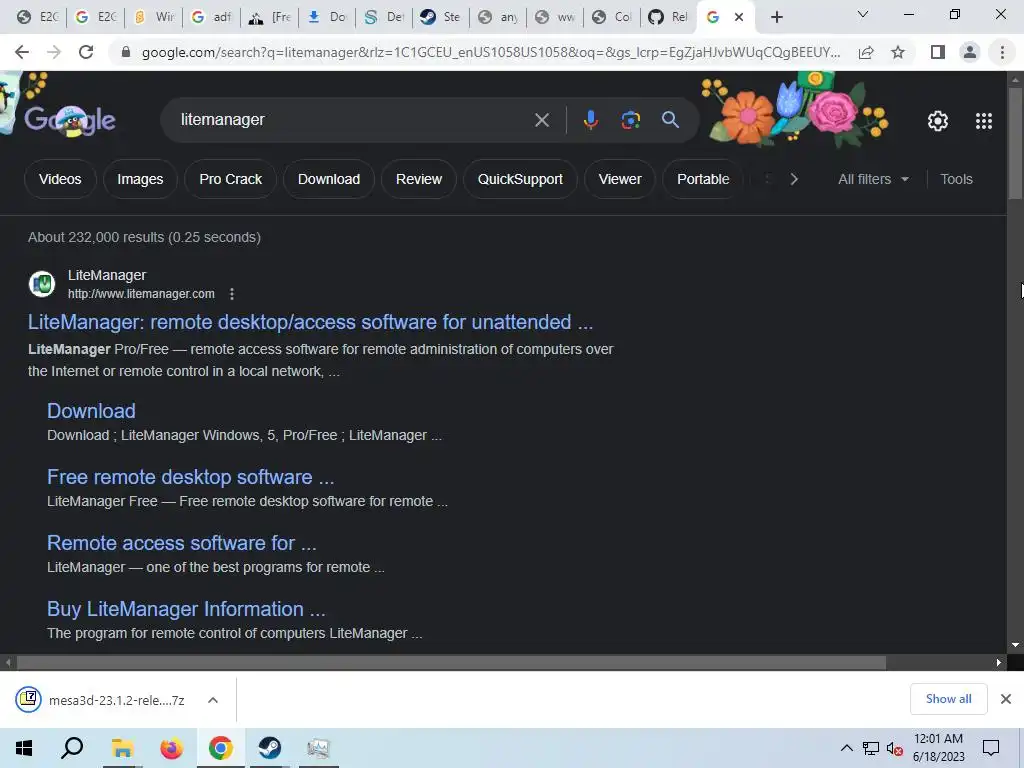Click the magnifier search button

pyautogui.click(x=670, y=120)
